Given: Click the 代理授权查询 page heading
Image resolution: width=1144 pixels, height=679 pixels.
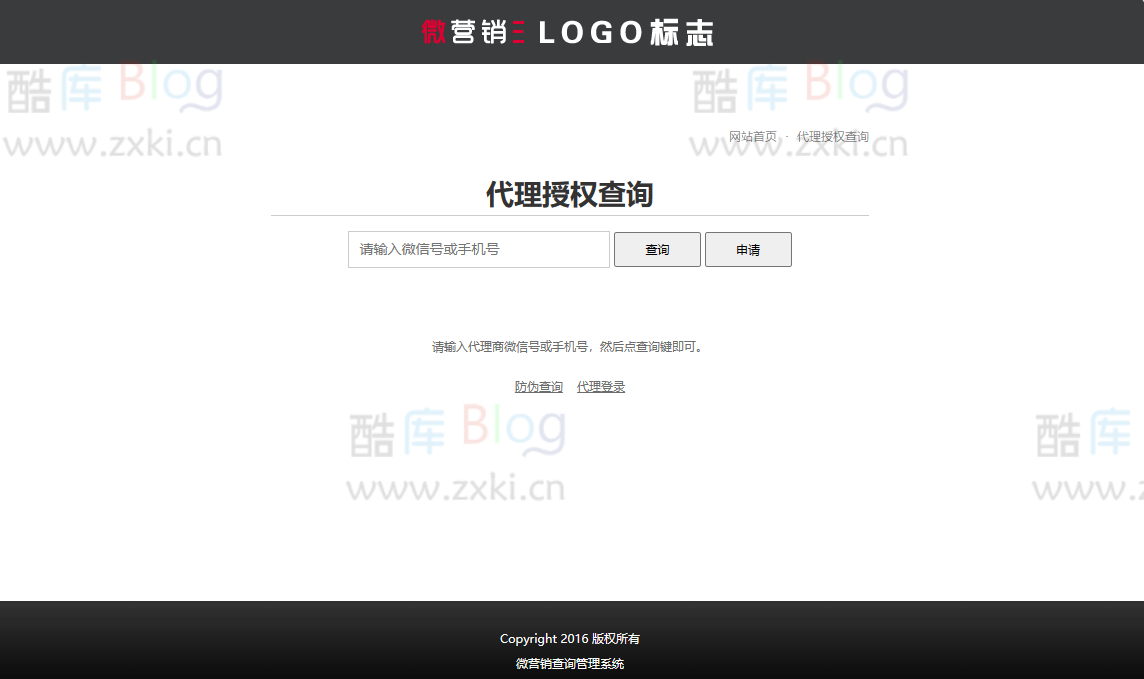Looking at the screenshot, I should pos(568,195).
